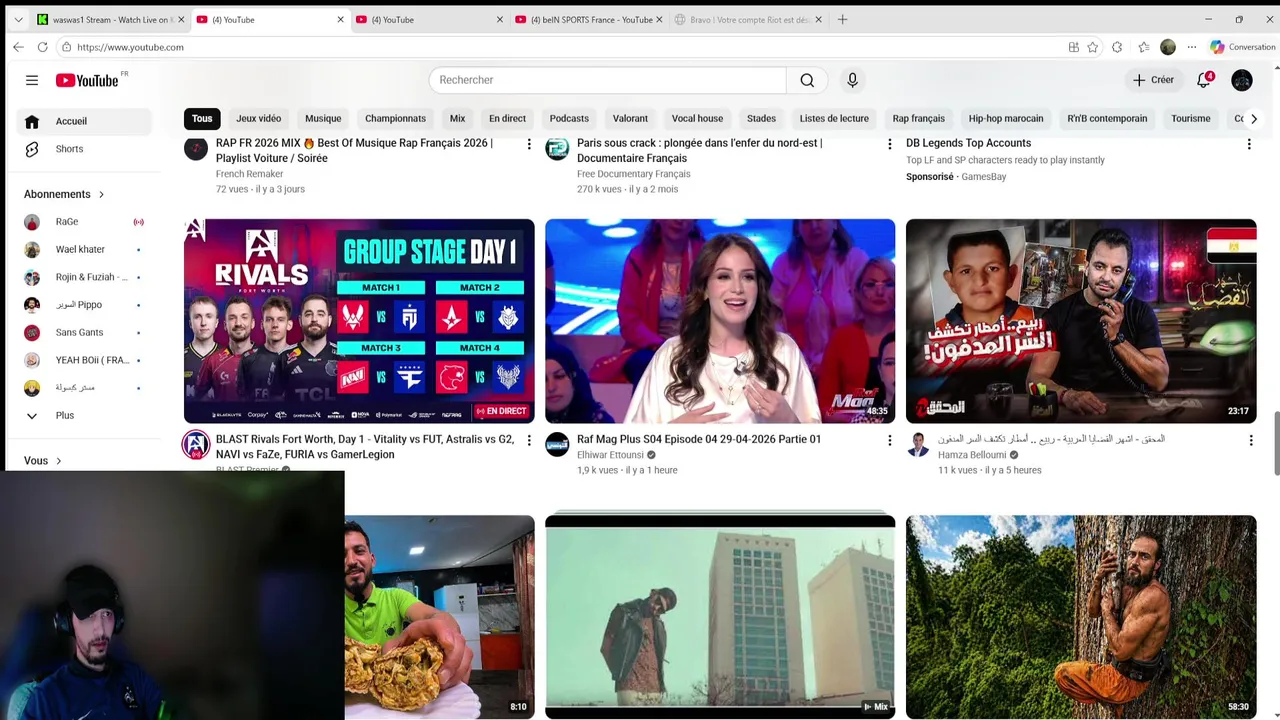Select the Tourisme filter chip
This screenshot has width=1280, height=720.
click(x=1191, y=119)
